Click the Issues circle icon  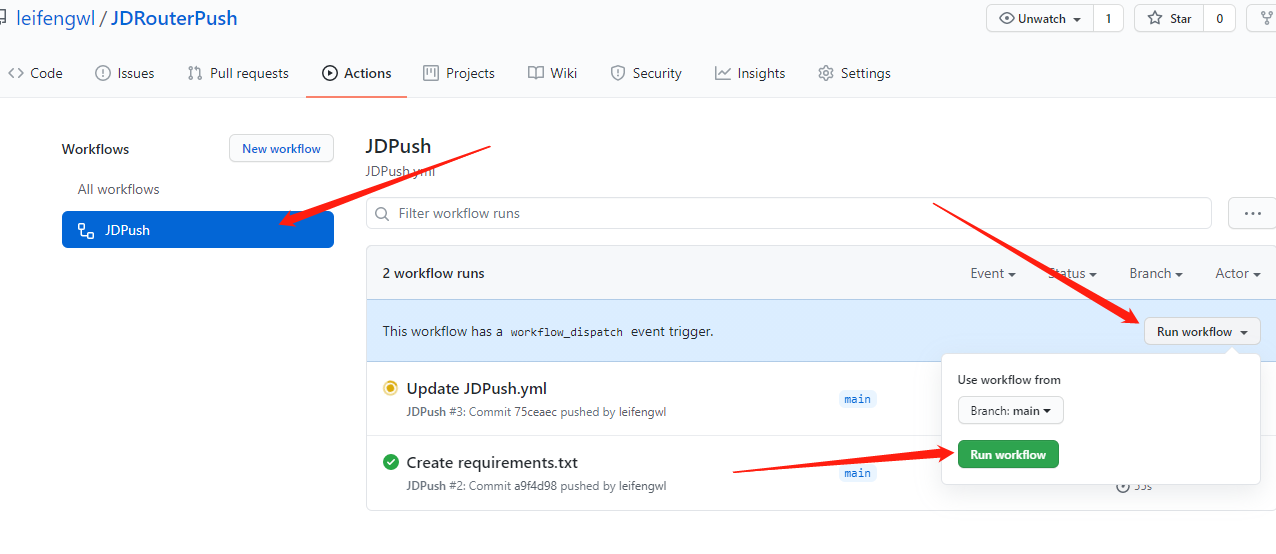(x=102, y=73)
